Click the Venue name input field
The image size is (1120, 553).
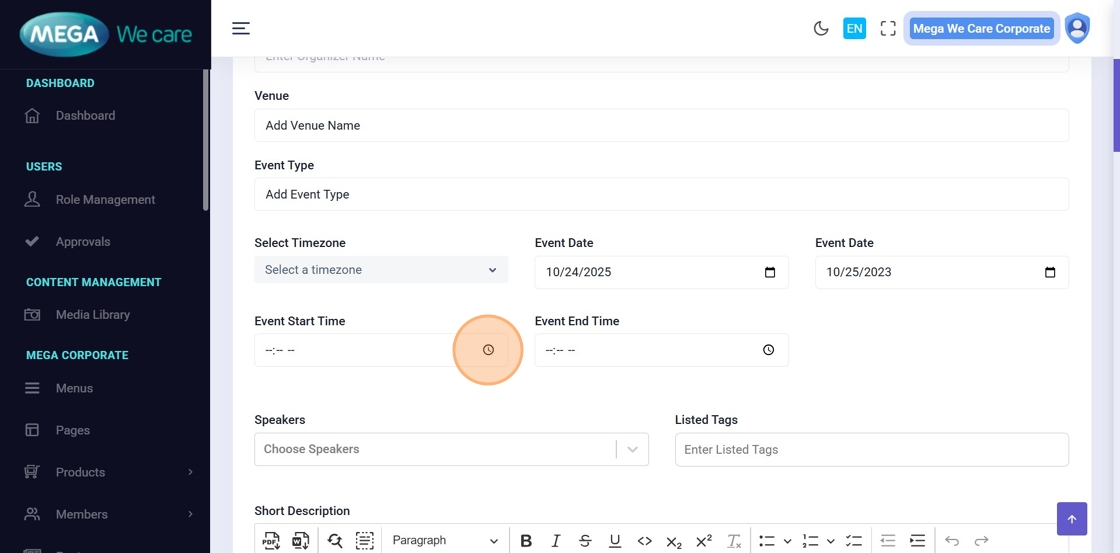[x=661, y=125]
